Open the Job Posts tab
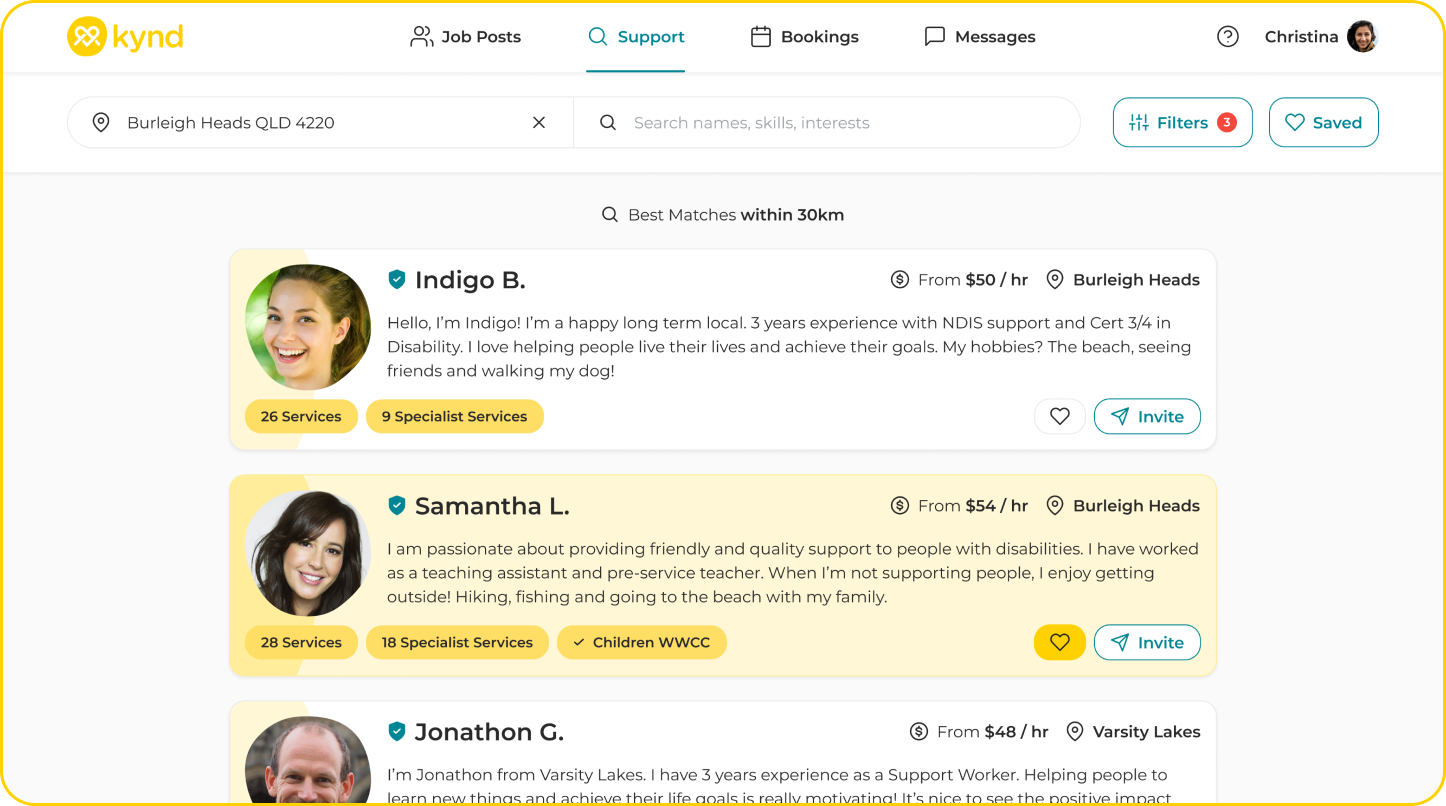1446x806 pixels. (466, 37)
